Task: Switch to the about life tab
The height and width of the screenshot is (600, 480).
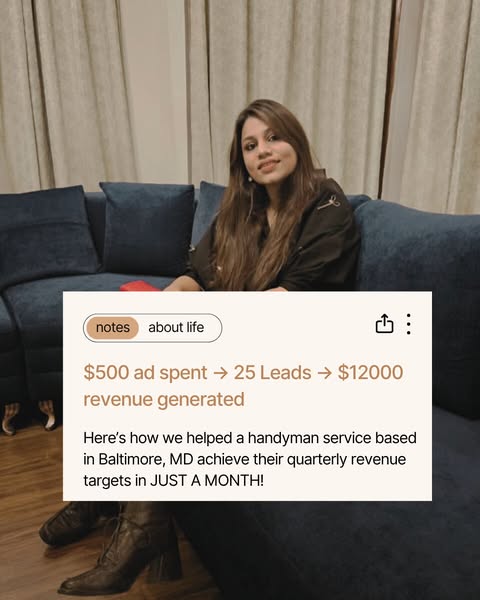Action: (176, 328)
